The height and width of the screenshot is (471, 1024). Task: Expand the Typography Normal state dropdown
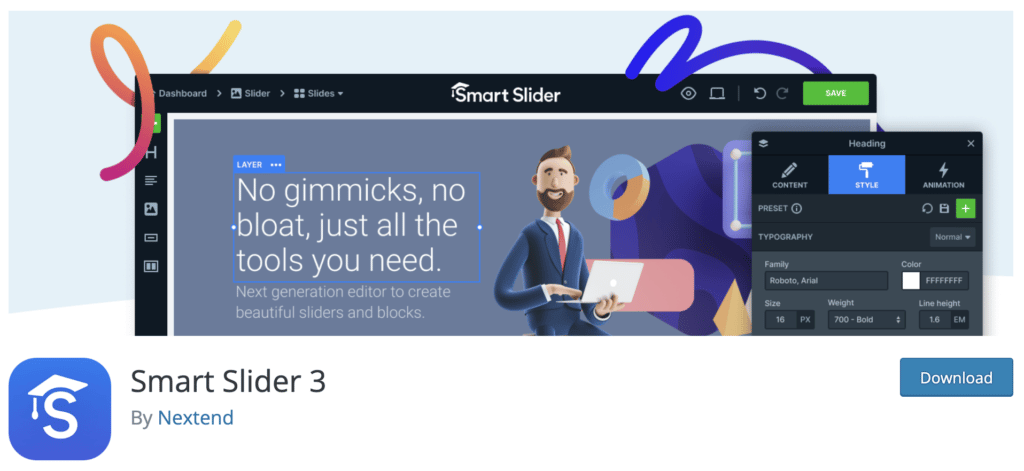(952, 237)
